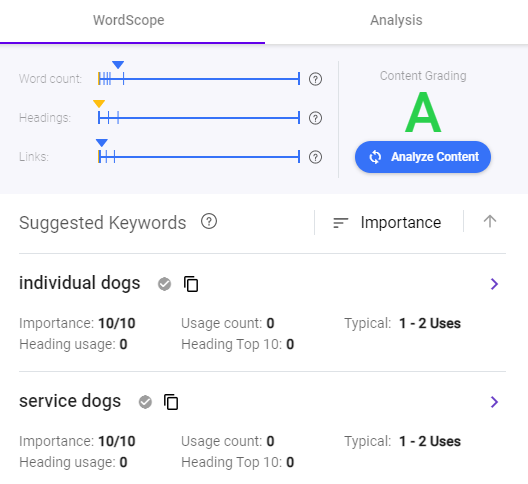Click the yellow Headings slider marker
The image size is (528, 484).
coord(99,104)
